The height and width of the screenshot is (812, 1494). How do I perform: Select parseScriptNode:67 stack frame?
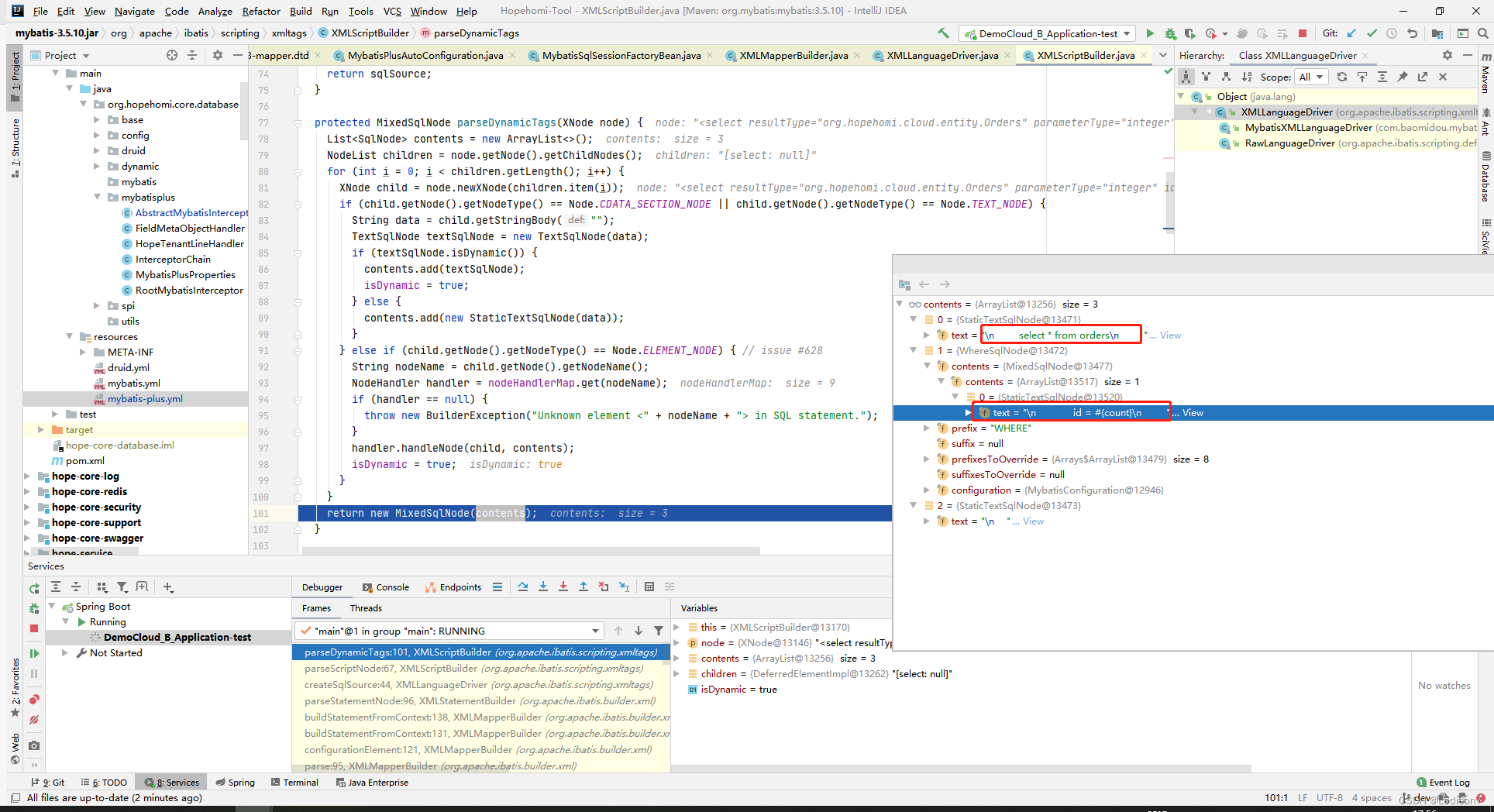coord(473,669)
